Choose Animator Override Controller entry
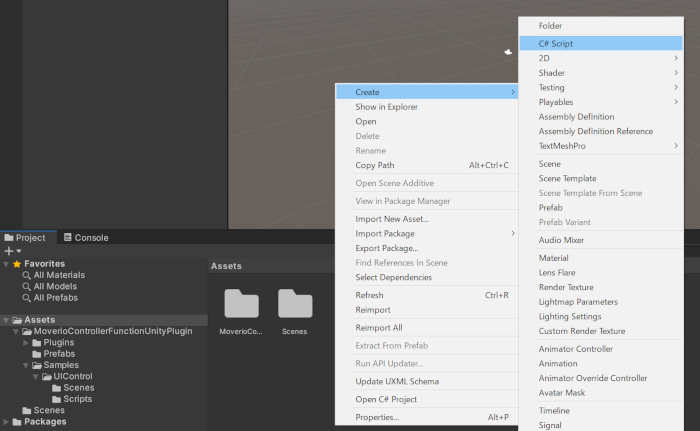This screenshot has height=431, width=700. (601, 378)
